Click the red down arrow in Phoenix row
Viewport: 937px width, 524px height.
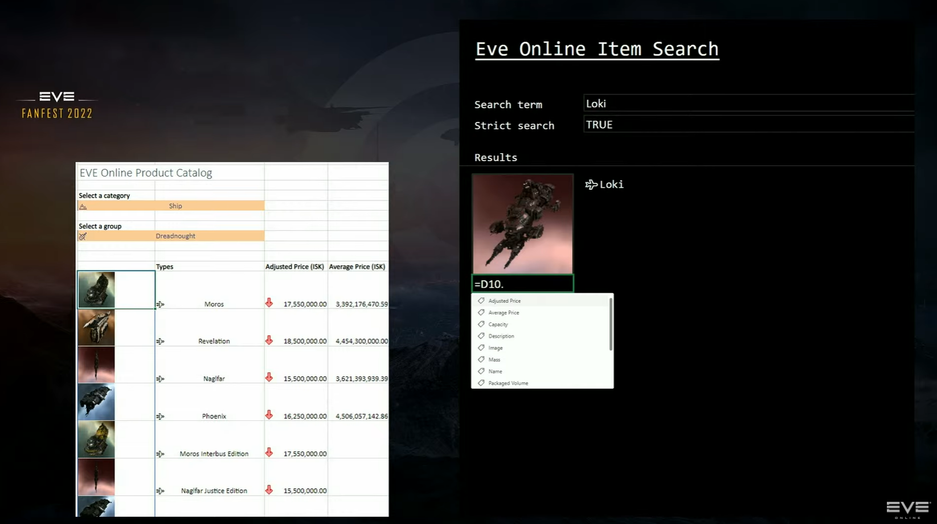pos(269,415)
